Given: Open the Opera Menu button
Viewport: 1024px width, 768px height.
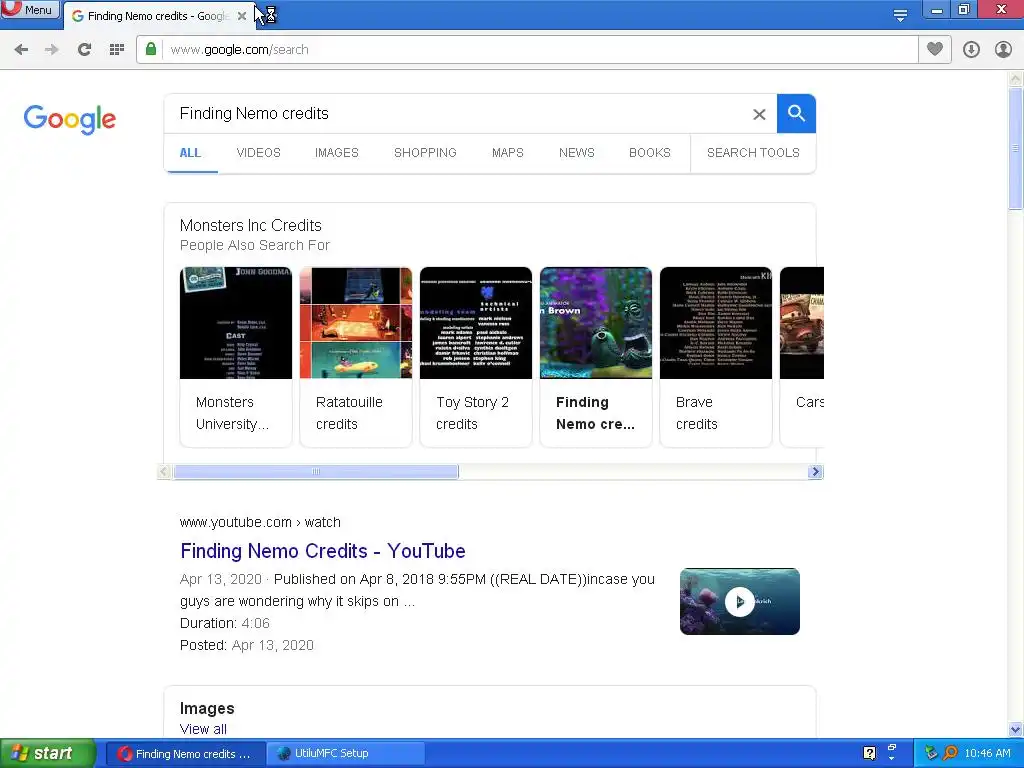Looking at the screenshot, I should tap(30, 9).
